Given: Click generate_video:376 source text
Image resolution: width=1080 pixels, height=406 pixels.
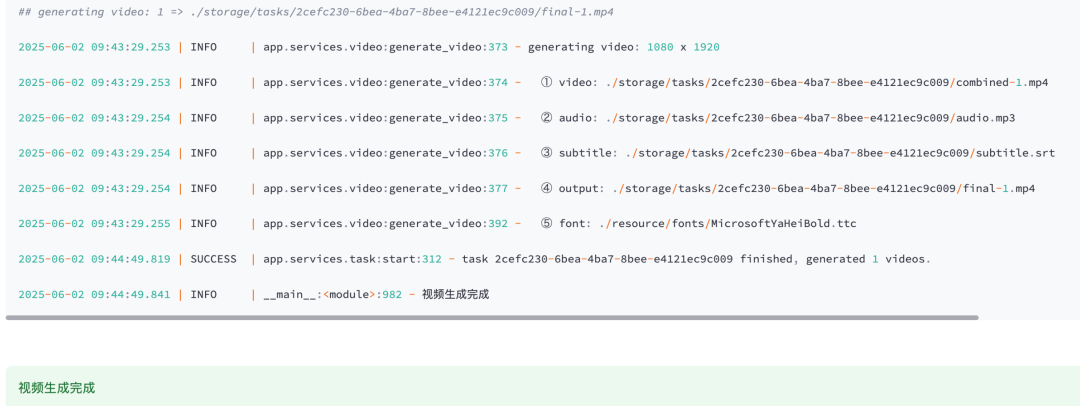Looking at the screenshot, I should coord(448,153).
